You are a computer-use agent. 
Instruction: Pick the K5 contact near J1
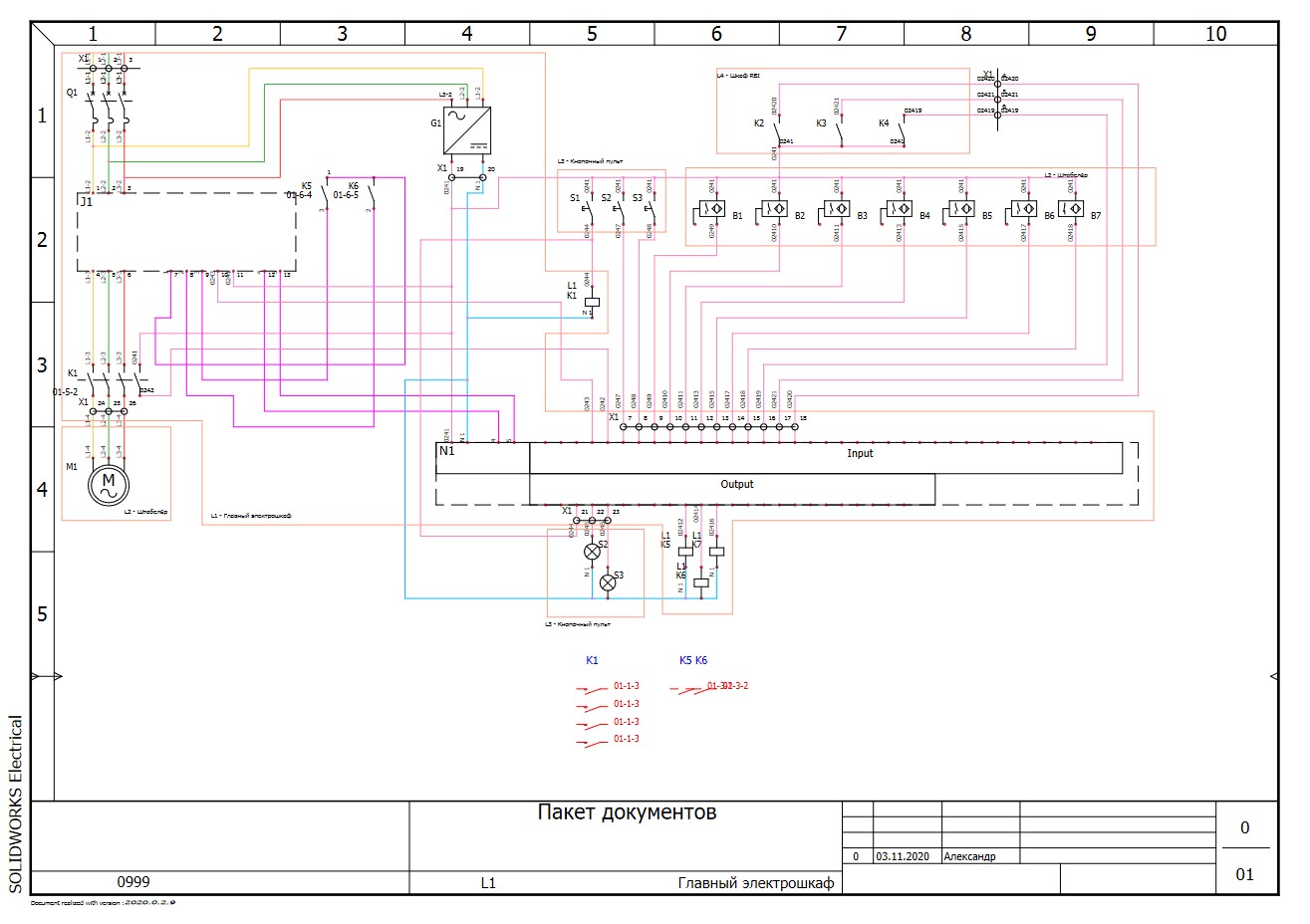(x=326, y=191)
